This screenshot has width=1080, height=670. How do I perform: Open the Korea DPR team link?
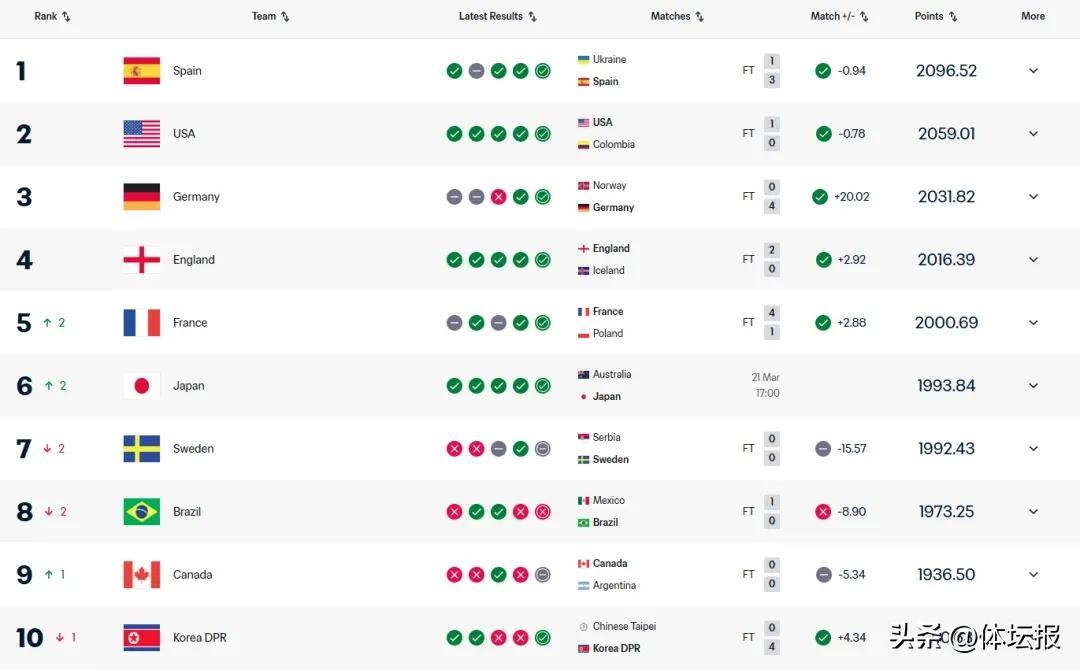coord(200,638)
